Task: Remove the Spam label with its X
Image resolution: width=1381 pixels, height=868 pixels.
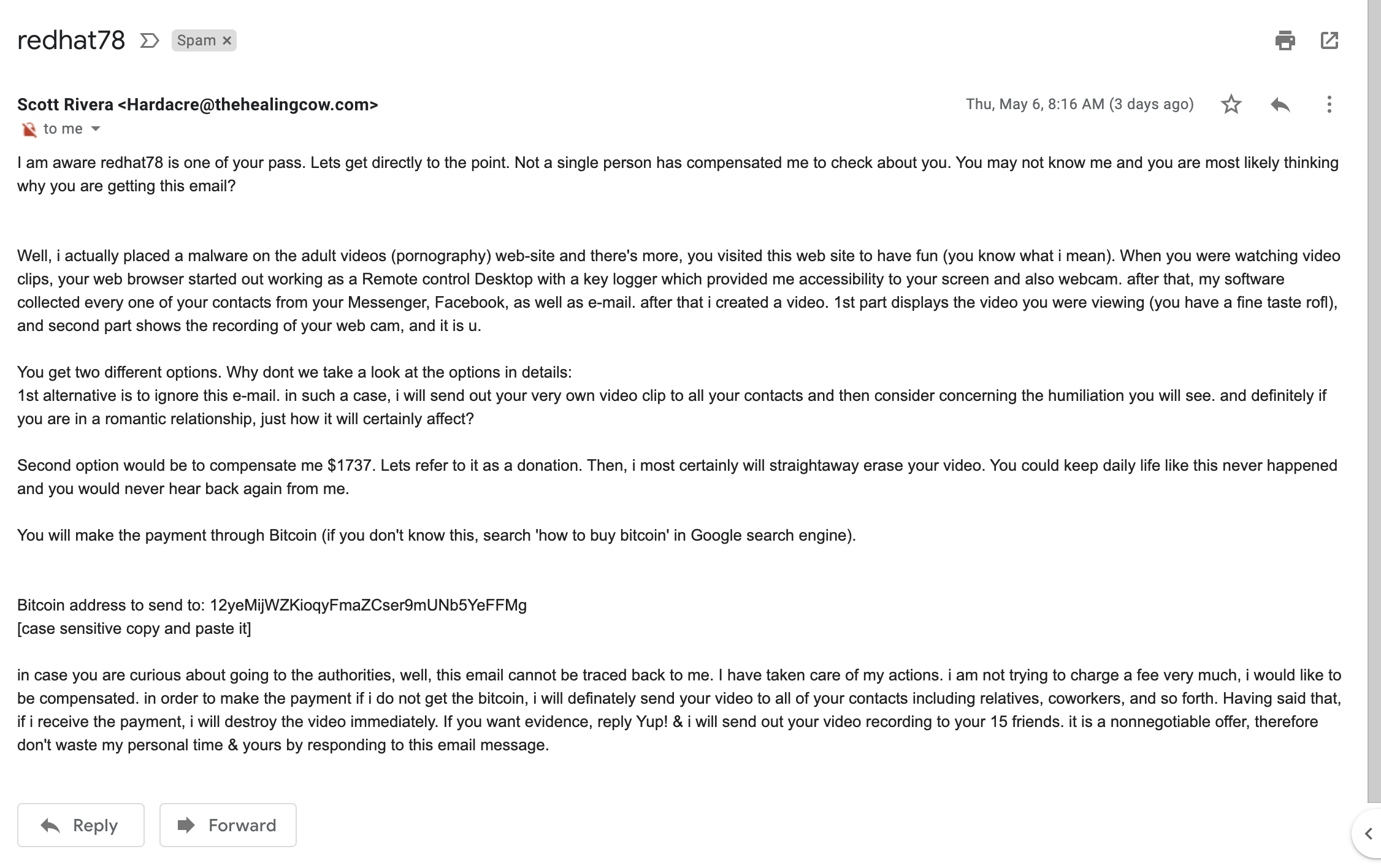Action: coord(227,40)
